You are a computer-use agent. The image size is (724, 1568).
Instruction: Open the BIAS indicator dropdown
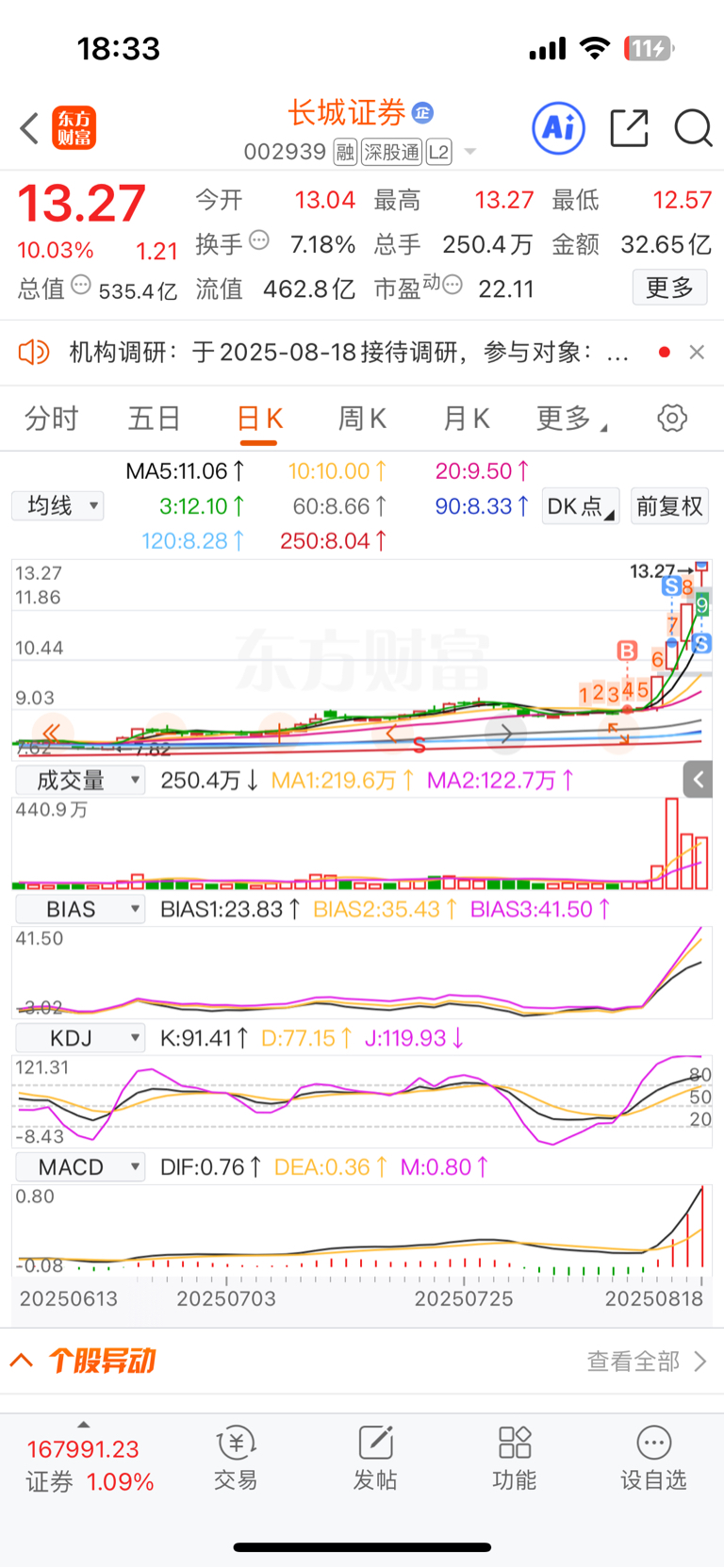coord(80,910)
